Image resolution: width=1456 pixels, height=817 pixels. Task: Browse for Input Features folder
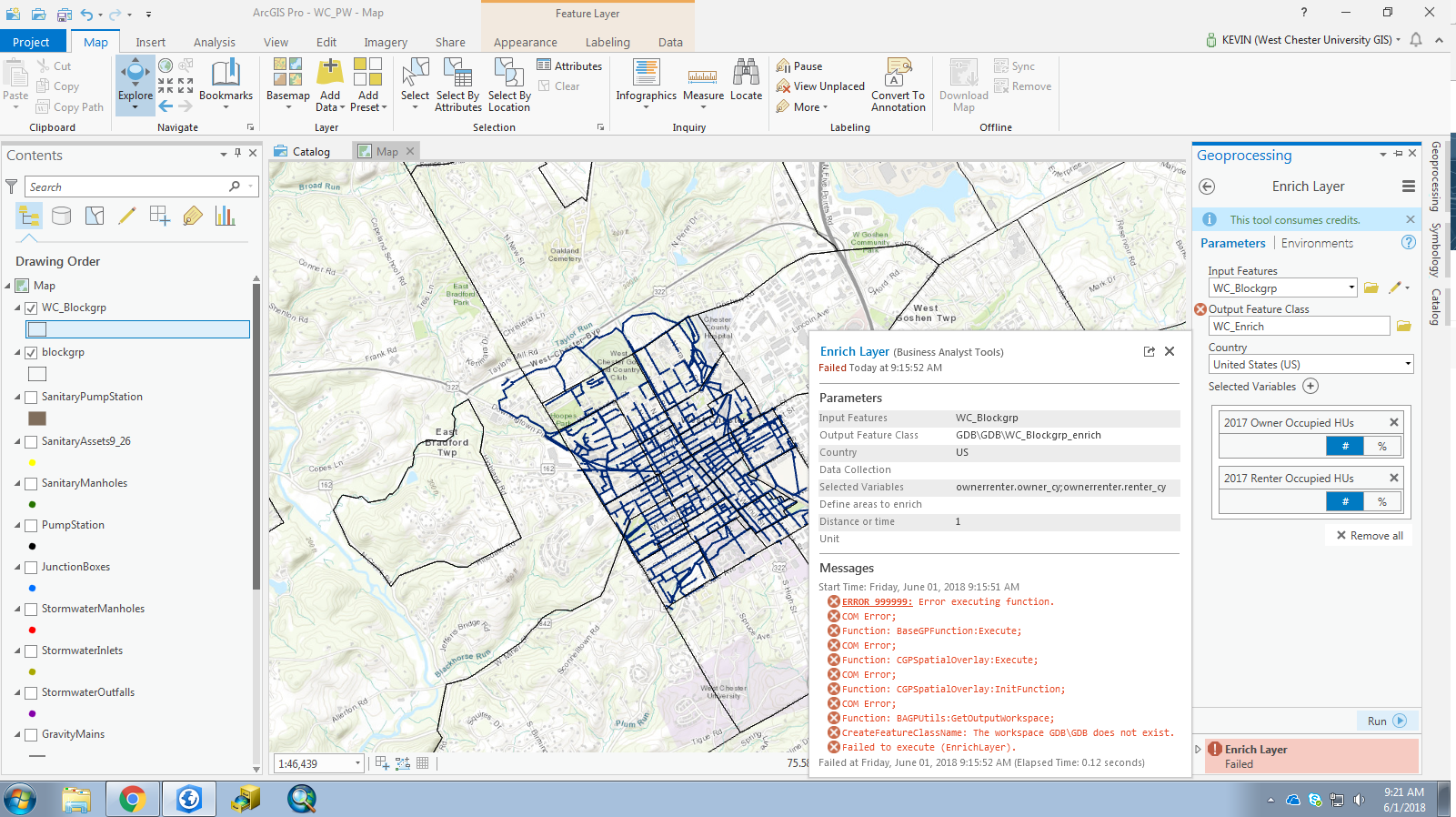[1371, 288]
